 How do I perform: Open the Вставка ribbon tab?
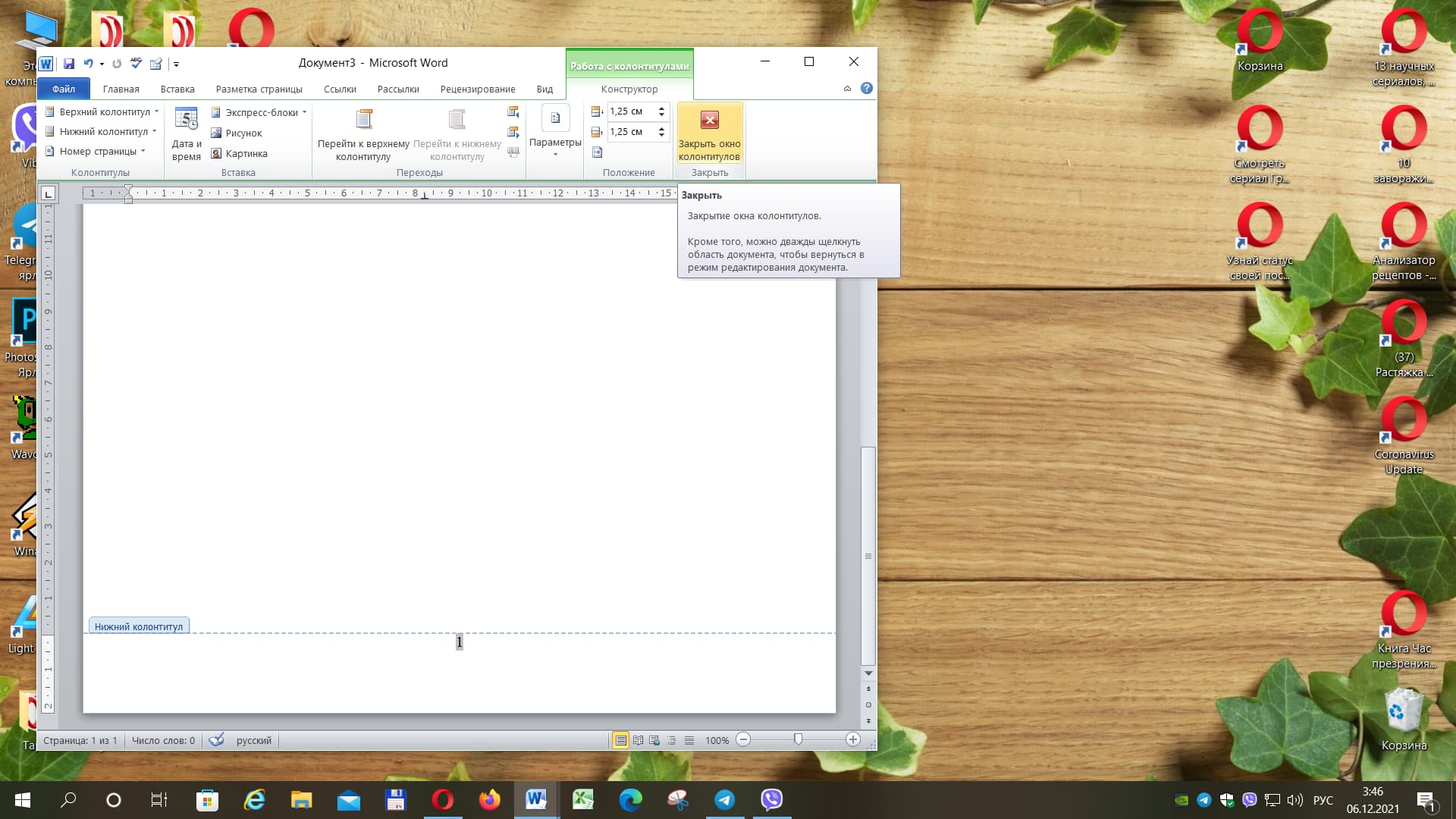click(177, 89)
